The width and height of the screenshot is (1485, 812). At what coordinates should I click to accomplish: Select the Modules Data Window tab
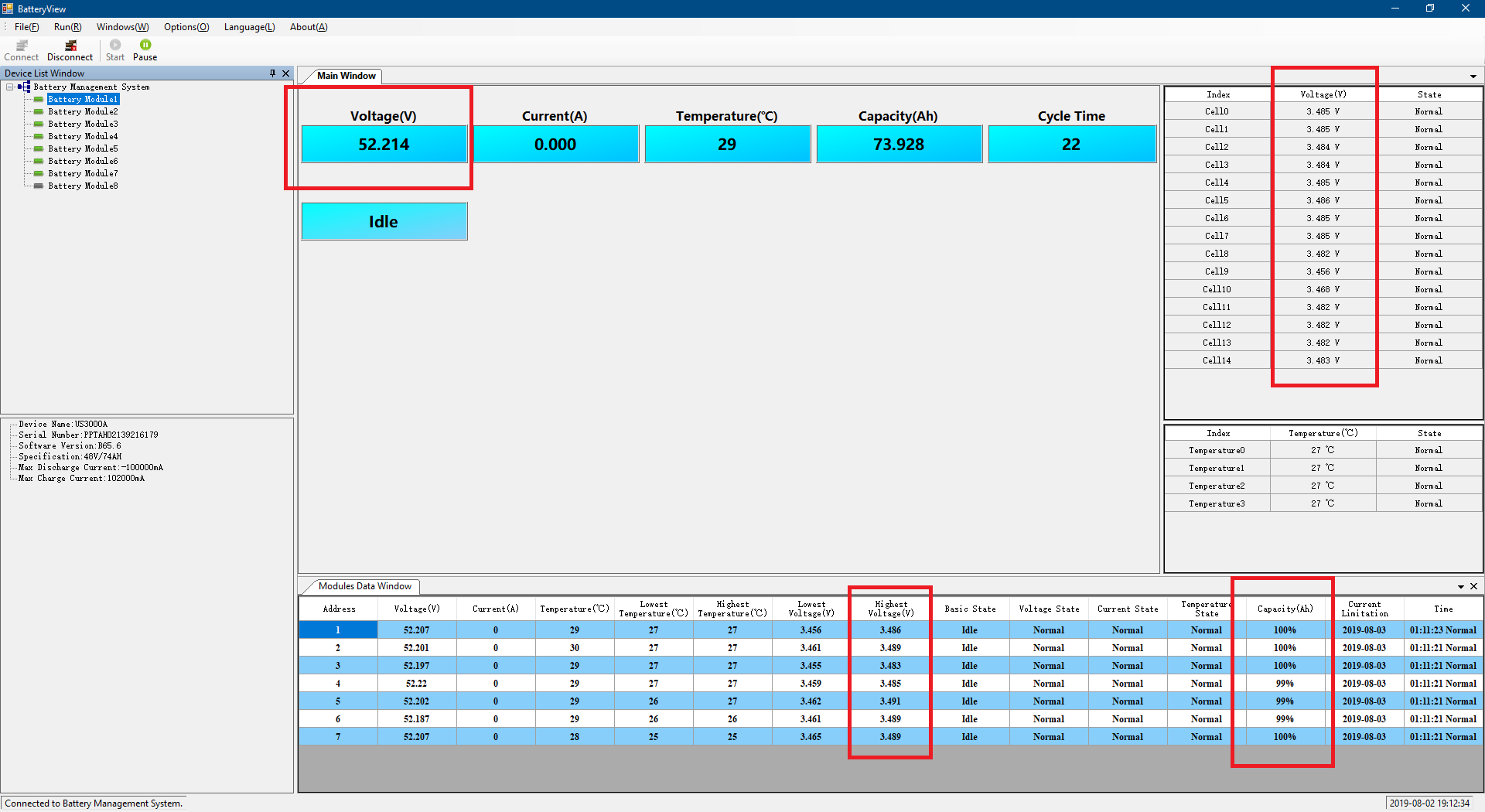point(364,586)
